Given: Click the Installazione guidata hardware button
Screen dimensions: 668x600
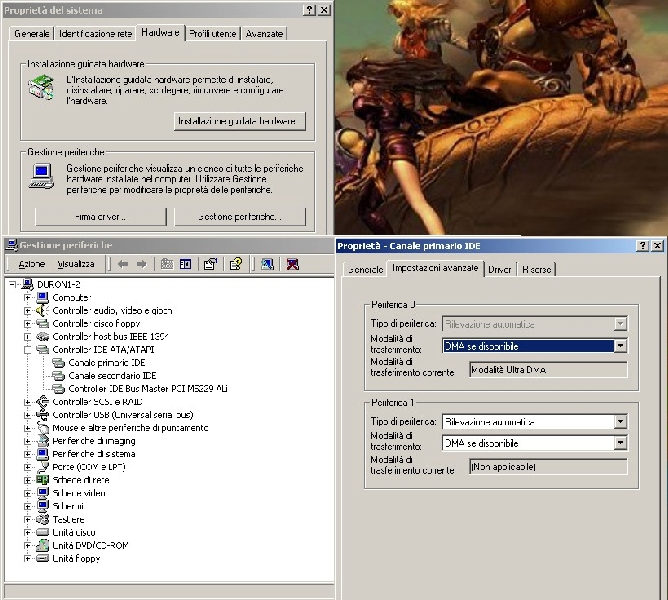Looking at the screenshot, I should click(x=240, y=121).
